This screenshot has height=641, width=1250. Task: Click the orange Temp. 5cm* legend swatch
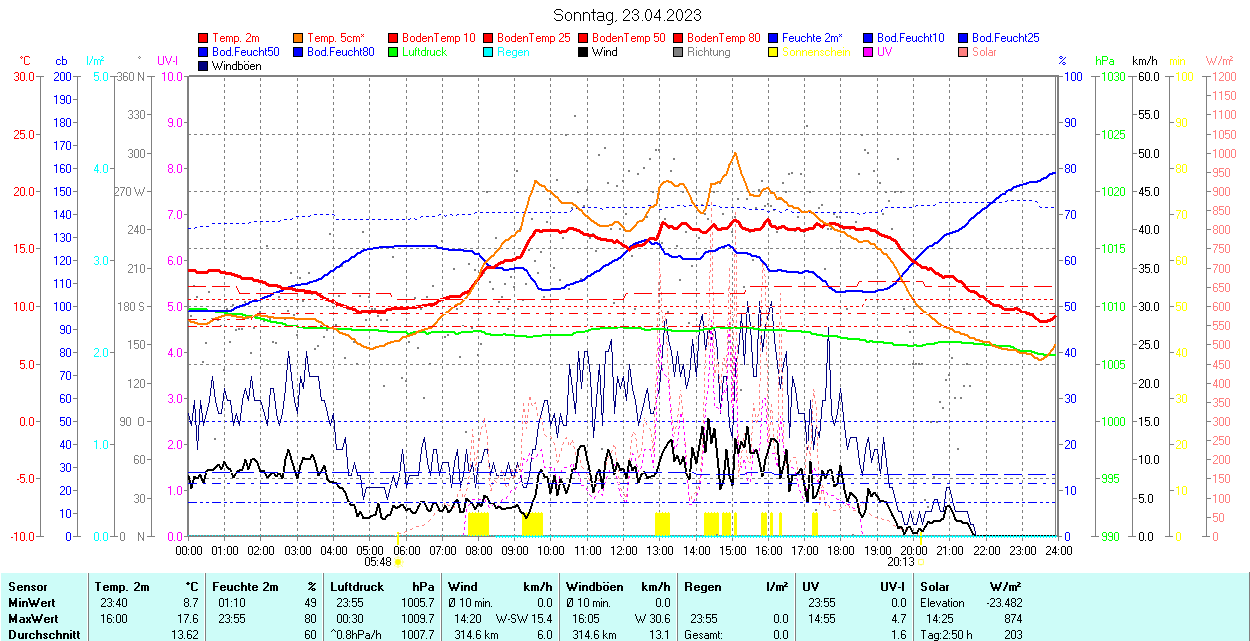pos(298,38)
